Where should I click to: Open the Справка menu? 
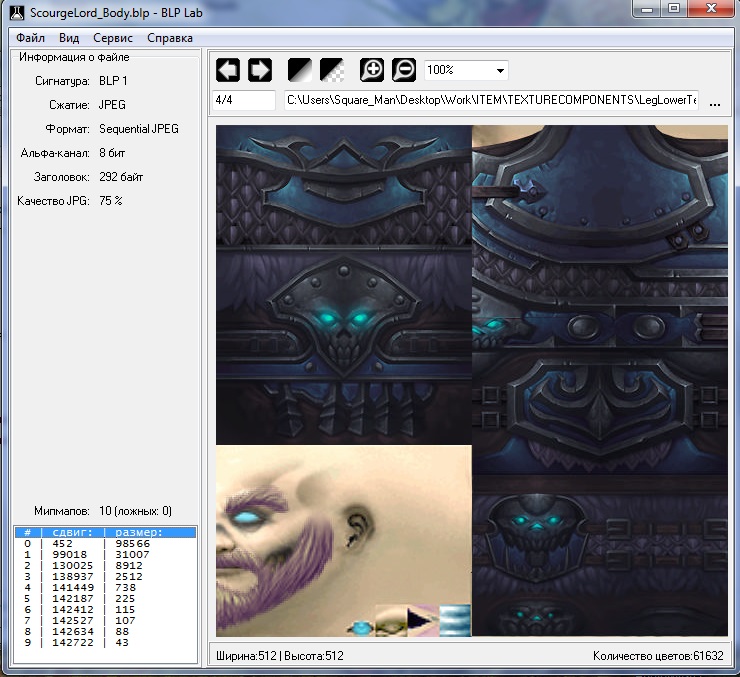tap(170, 38)
